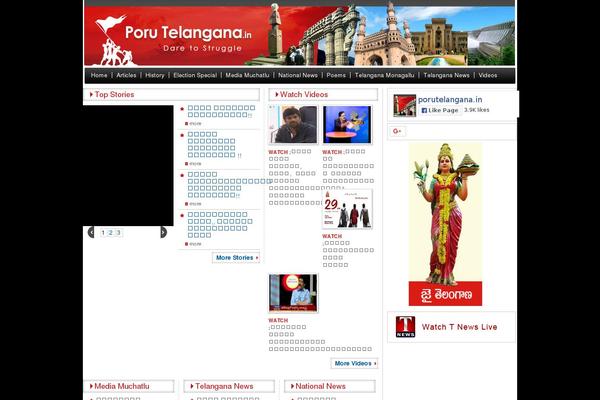Viewport: 600px width, 400px height.
Task: Open the Home menu item
Action: 99,75
